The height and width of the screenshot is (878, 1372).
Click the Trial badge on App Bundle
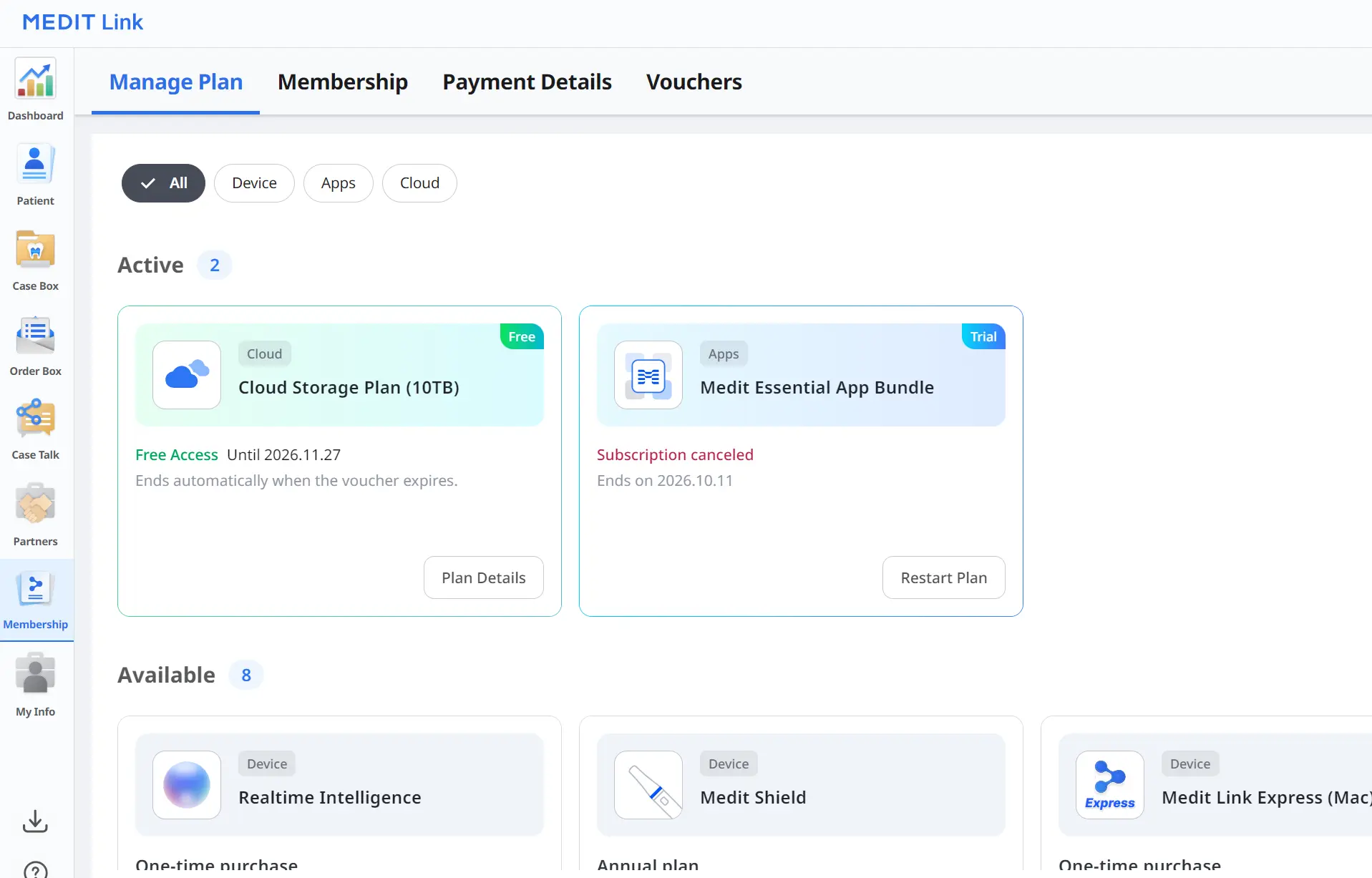[983, 336]
